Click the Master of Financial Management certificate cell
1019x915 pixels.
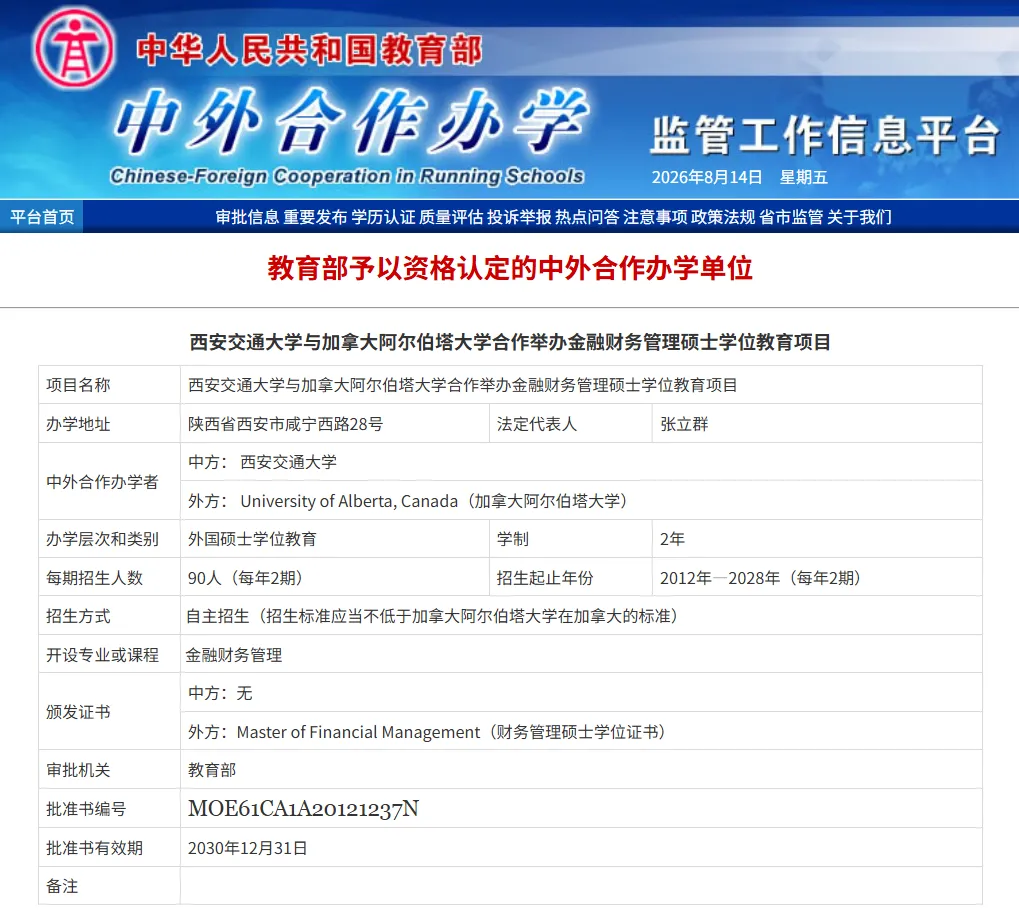581,731
